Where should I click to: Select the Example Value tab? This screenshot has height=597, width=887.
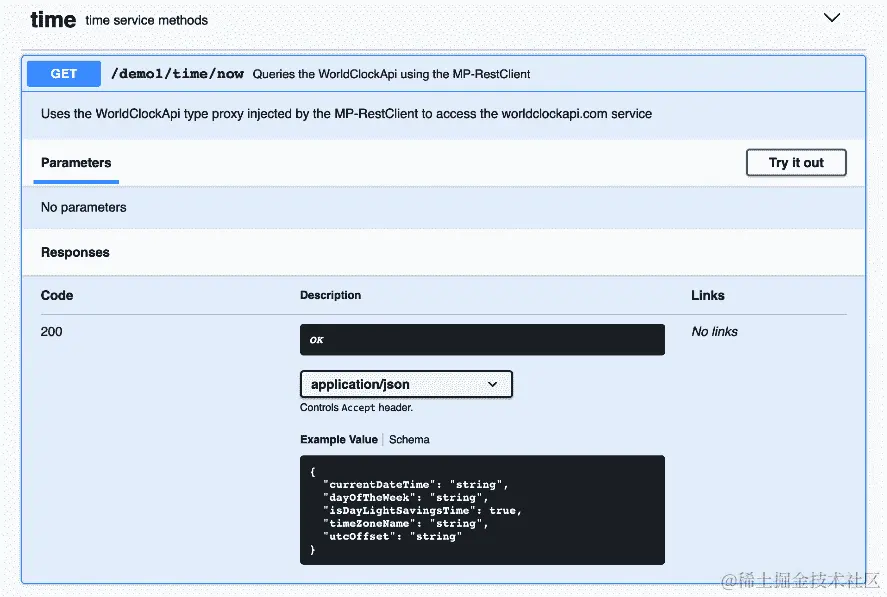pyautogui.click(x=339, y=440)
